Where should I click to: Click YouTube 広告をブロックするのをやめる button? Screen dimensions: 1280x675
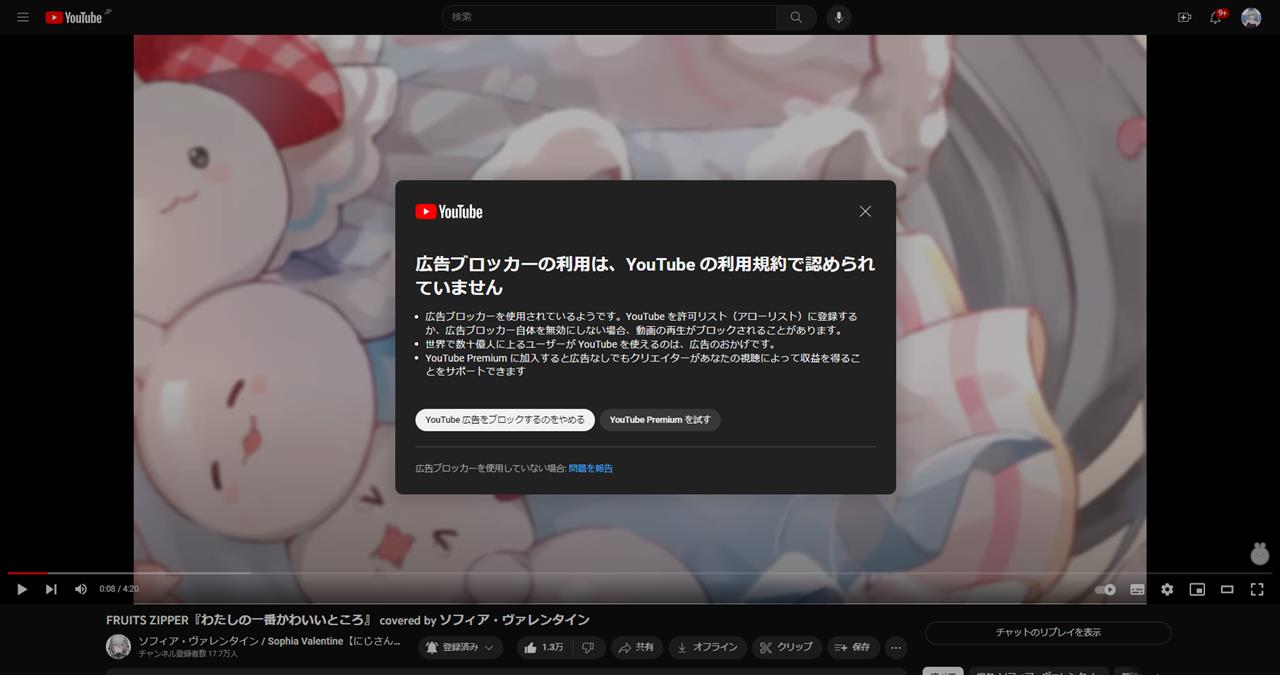pyautogui.click(x=505, y=420)
